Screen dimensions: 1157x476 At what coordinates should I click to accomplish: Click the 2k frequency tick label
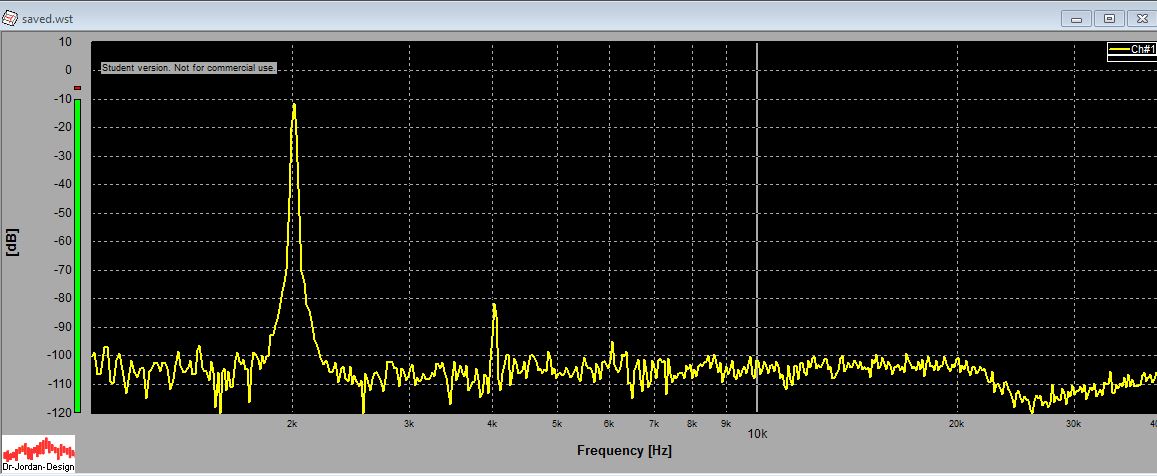(x=292, y=424)
